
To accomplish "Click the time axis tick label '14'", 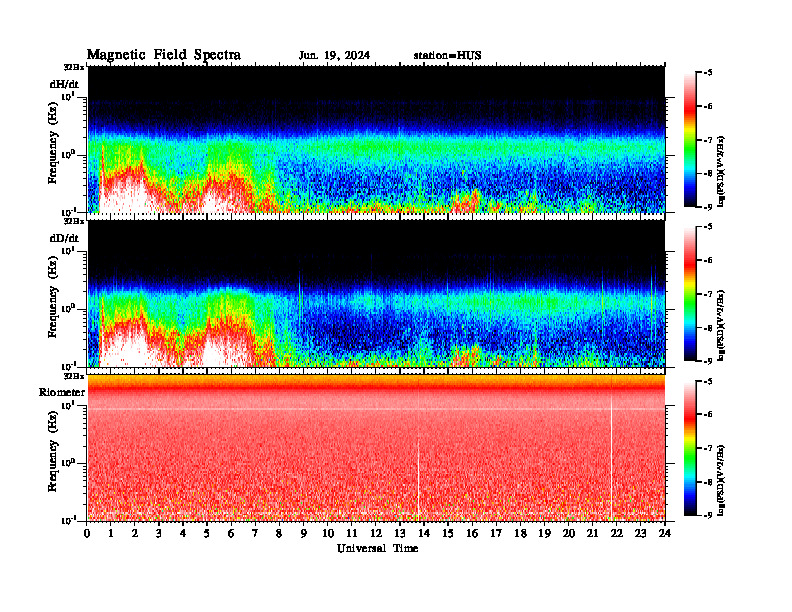I will [424, 533].
